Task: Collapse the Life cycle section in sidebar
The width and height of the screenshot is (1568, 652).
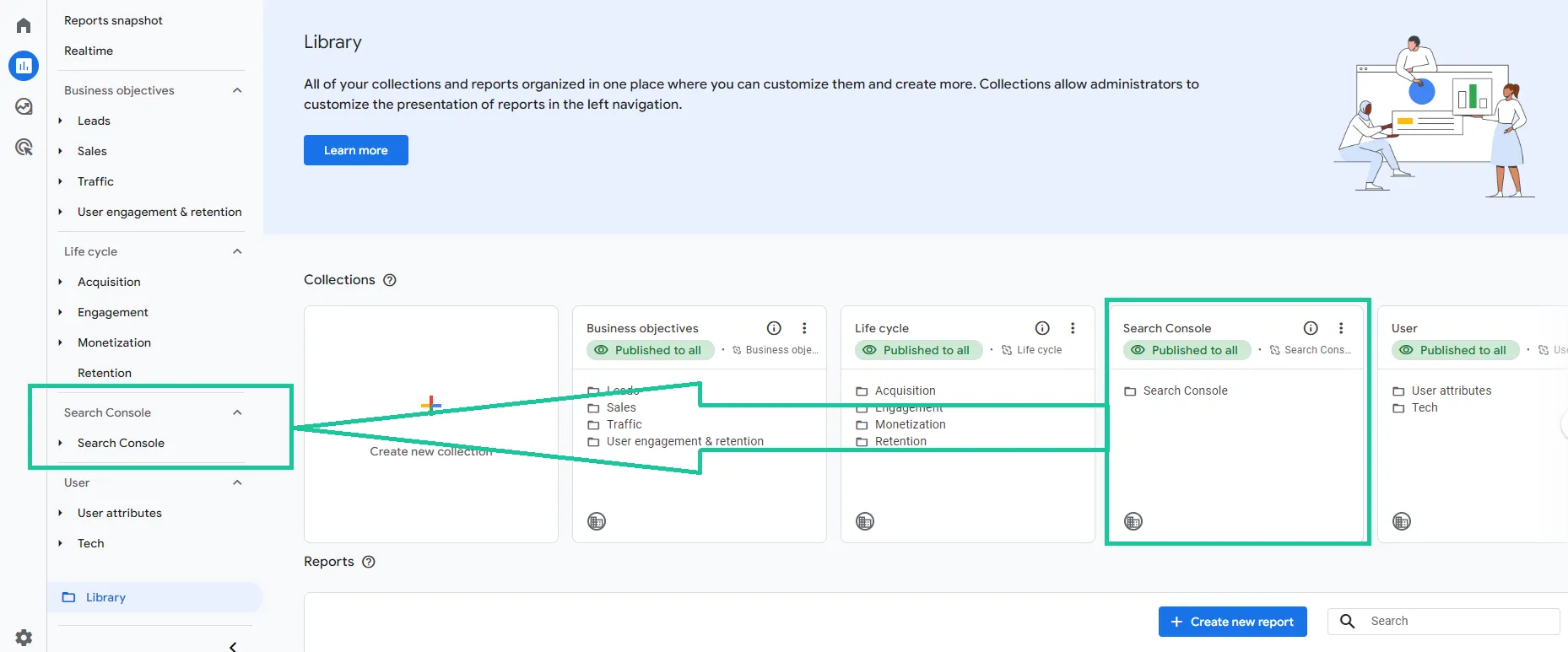Action: point(237,251)
